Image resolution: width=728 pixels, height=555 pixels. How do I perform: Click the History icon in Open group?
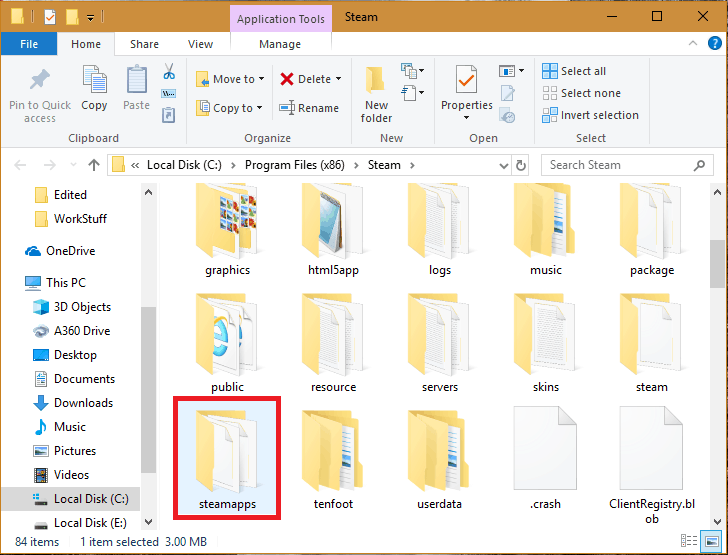click(507, 115)
